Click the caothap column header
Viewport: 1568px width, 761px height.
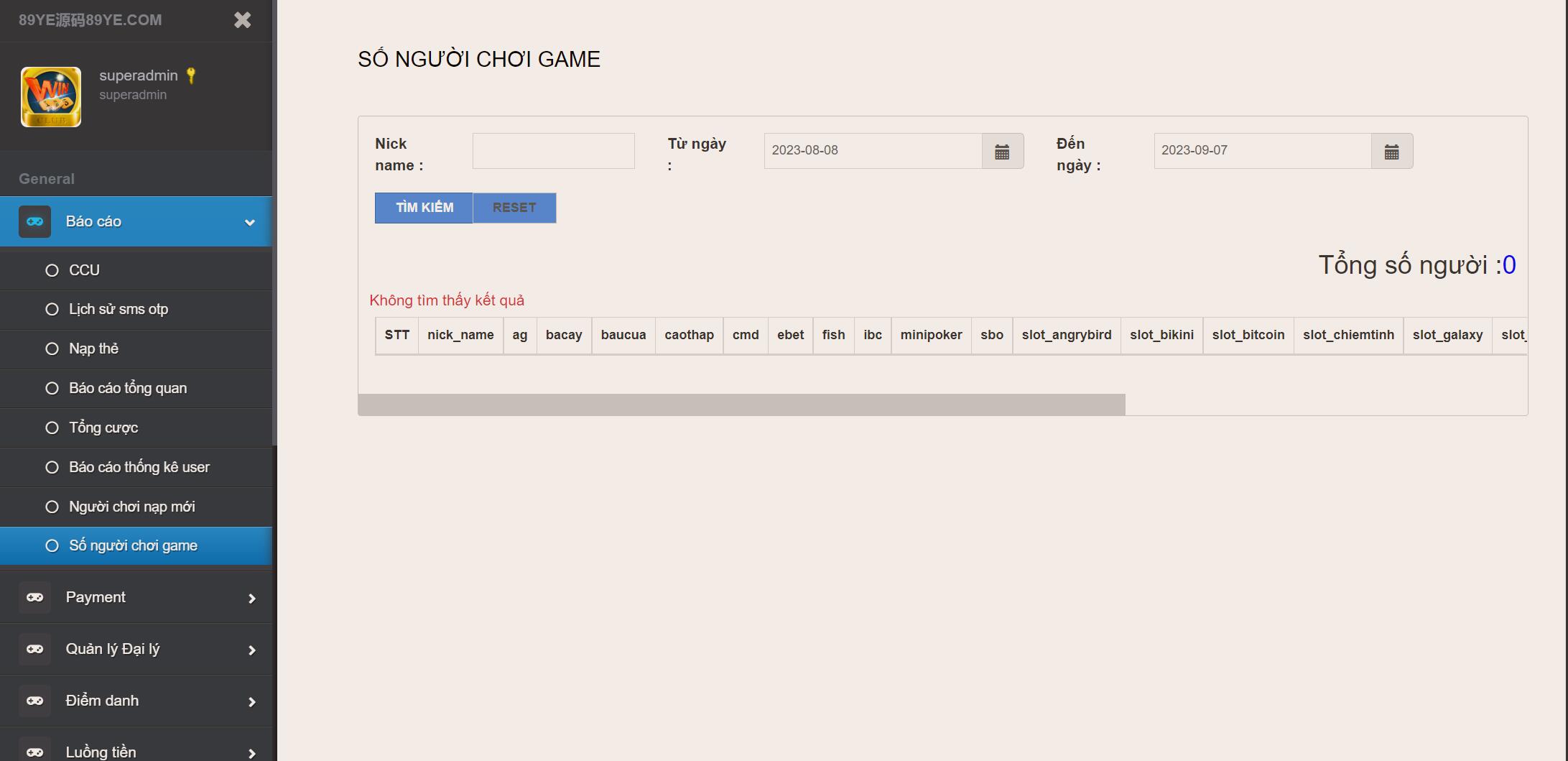[x=690, y=336]
